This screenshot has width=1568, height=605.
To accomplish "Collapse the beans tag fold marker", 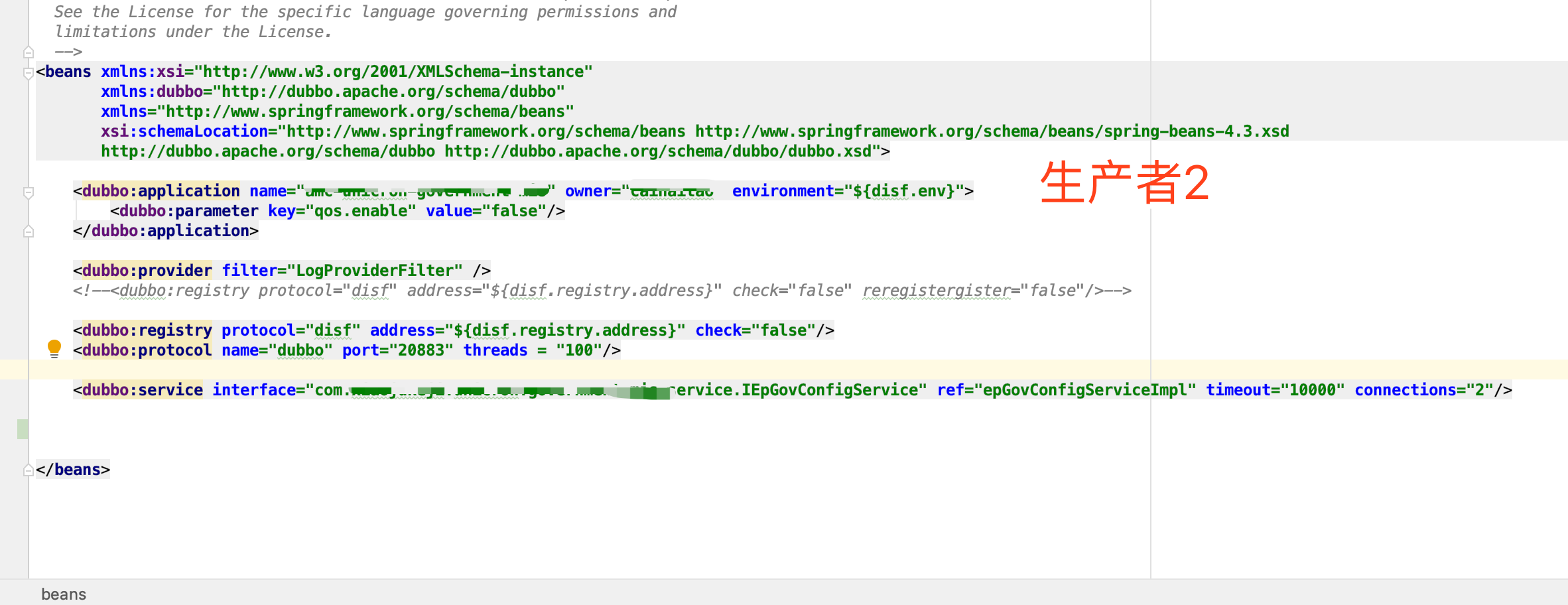I will pos(28,72).
